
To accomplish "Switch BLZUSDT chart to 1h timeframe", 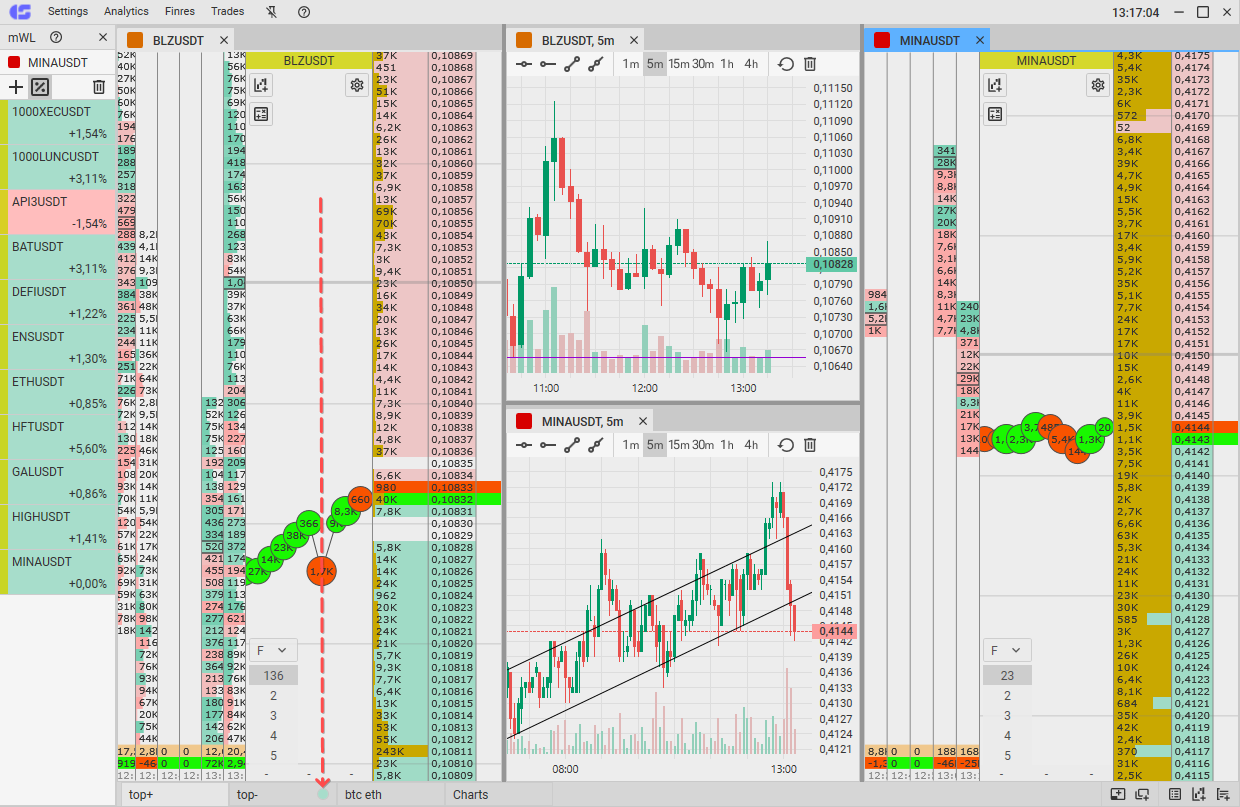I will pyautogui.click(x=727, y=64).
